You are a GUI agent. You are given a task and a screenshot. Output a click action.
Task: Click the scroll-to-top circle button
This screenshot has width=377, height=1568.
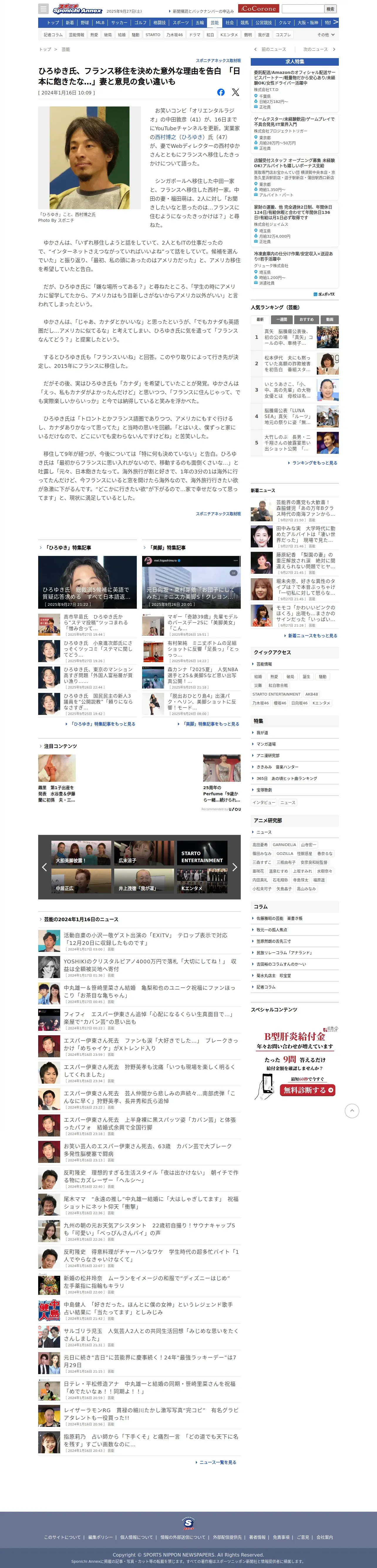[x=351, y=1111]
